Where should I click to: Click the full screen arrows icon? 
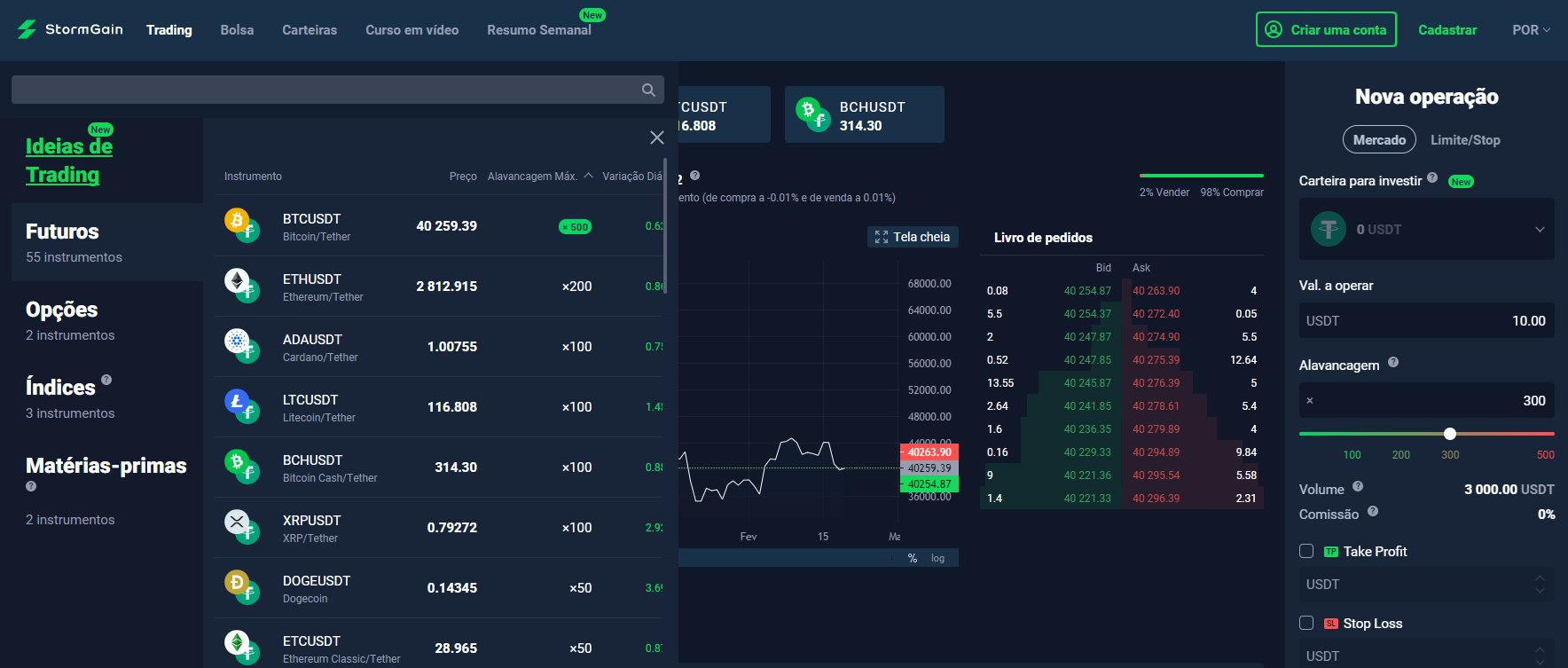click(x=882, y=237)
